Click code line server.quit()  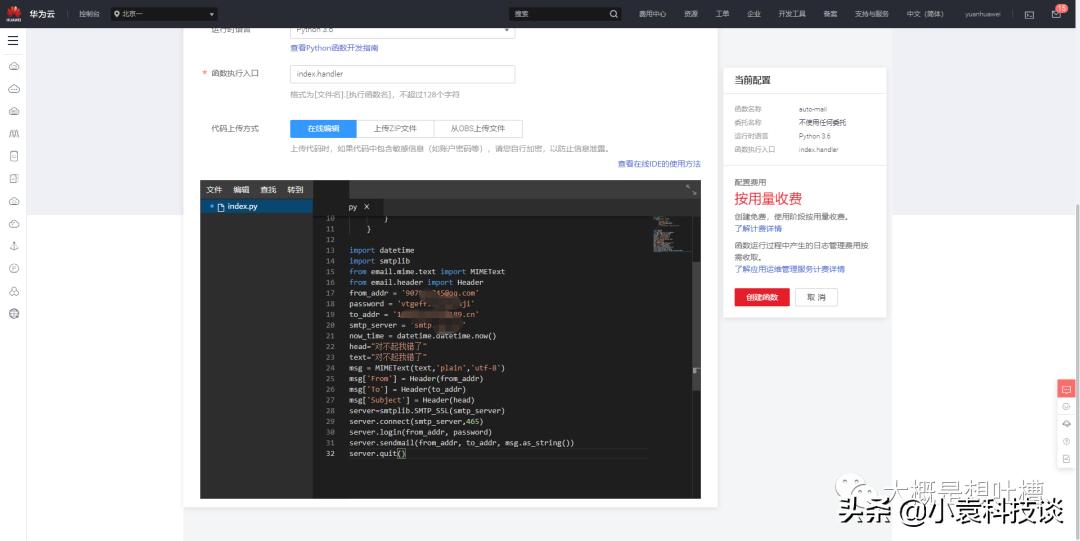377,454
